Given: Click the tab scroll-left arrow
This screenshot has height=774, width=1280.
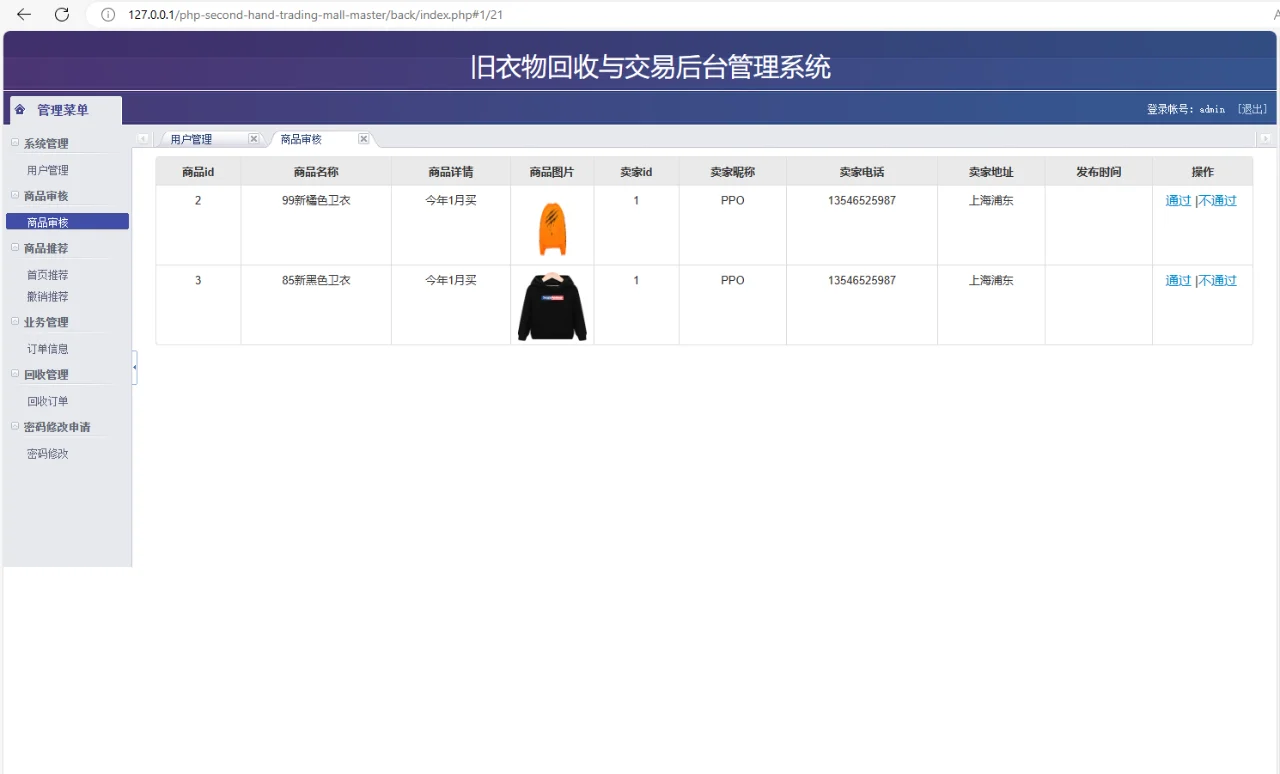Looking at the screenshot, I should pyautogui.click(x=142, y=138).
